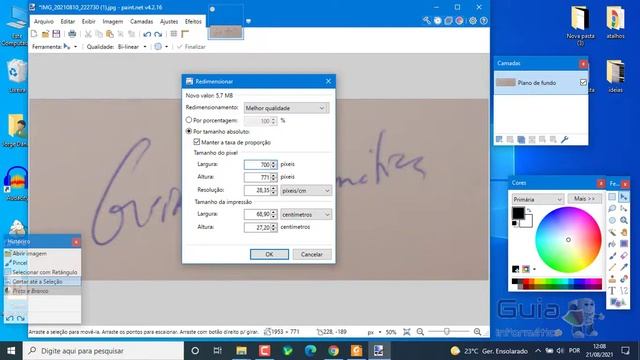Click the Redo arrow in main toolbar
The height and width of the screenshot is (360, 640).
pos(158,34)
